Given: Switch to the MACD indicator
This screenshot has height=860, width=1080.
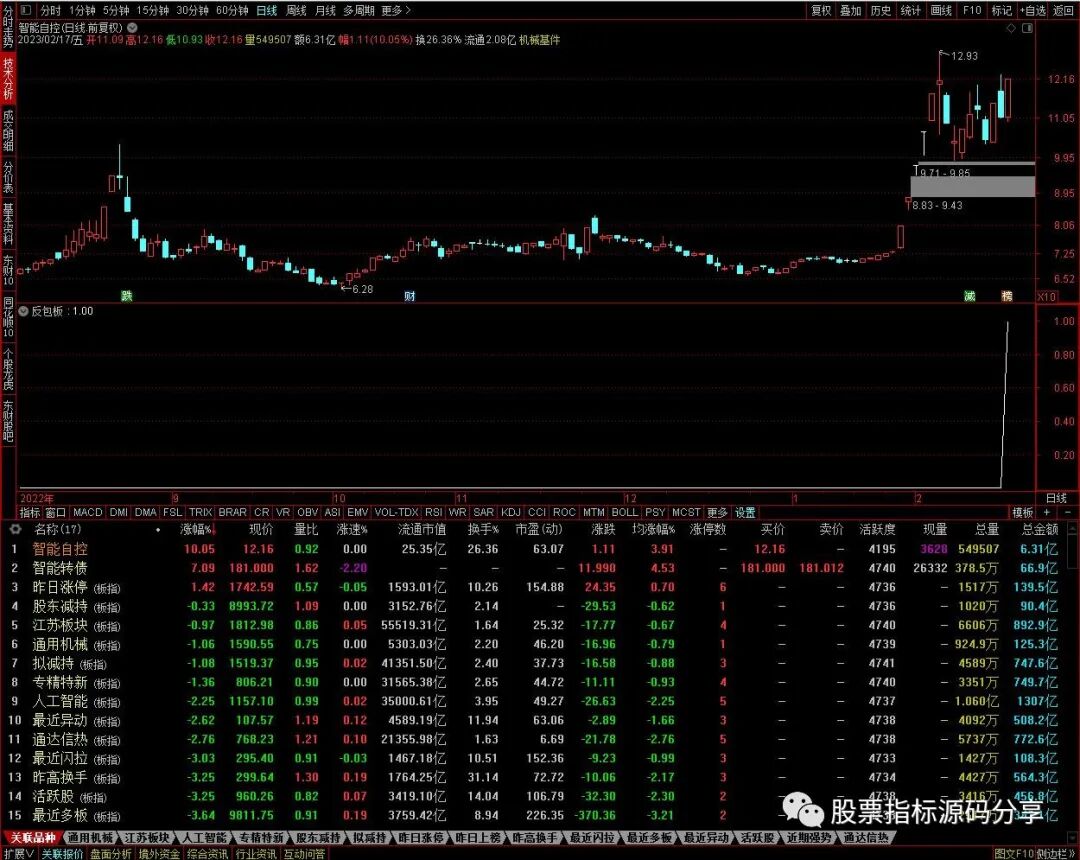Looking at the screenshot, I should (x=87, y=512).
